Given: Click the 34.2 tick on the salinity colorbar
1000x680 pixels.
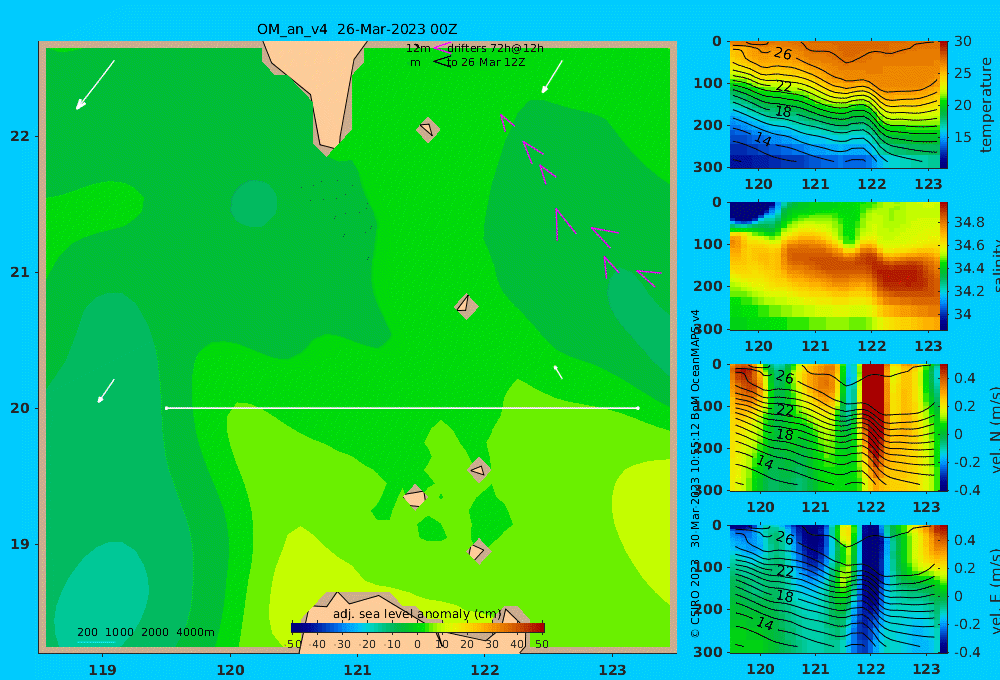Looking at the screenshot, I should (969, 291).
